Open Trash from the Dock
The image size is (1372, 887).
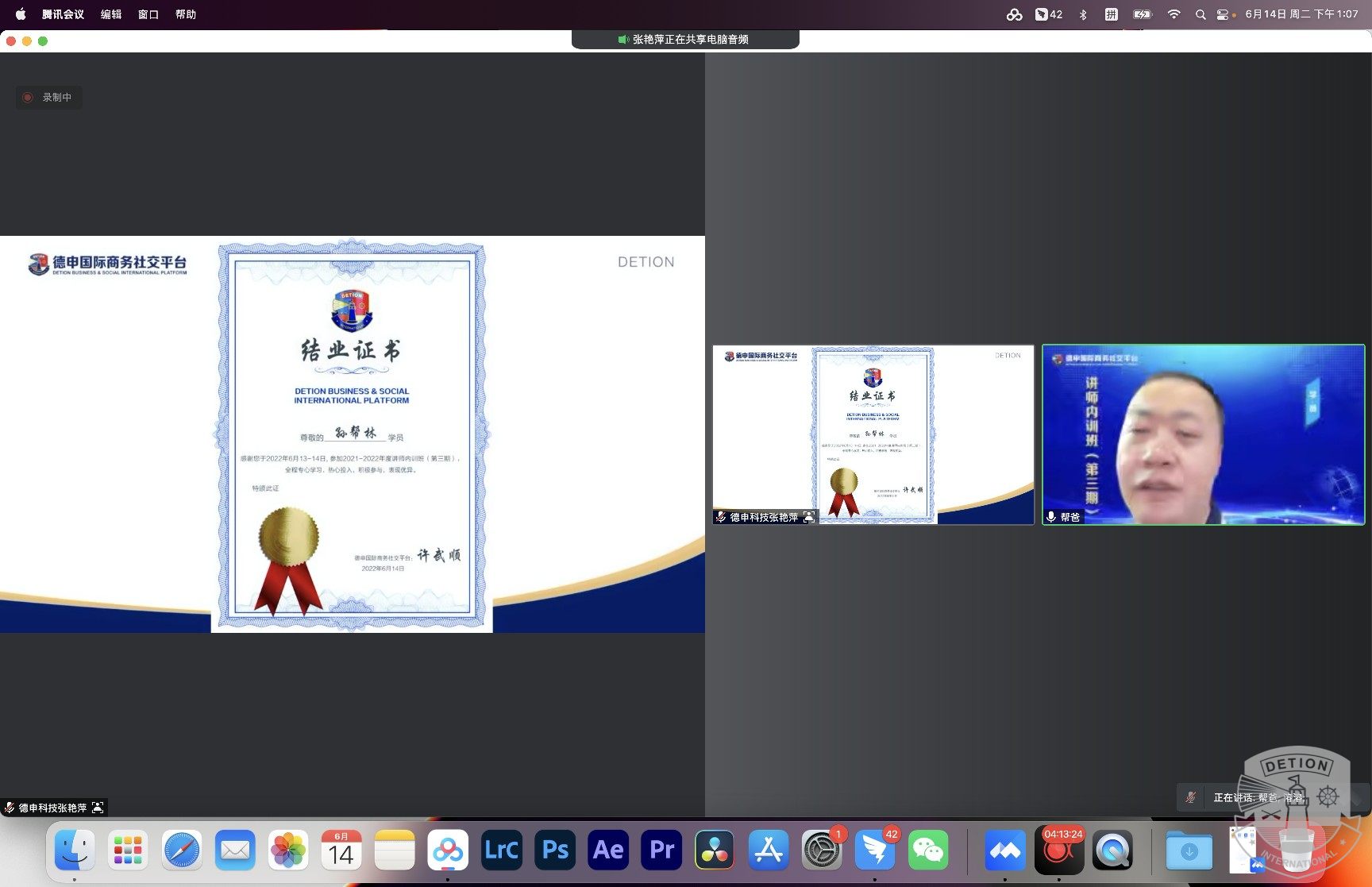(1296, 850)
